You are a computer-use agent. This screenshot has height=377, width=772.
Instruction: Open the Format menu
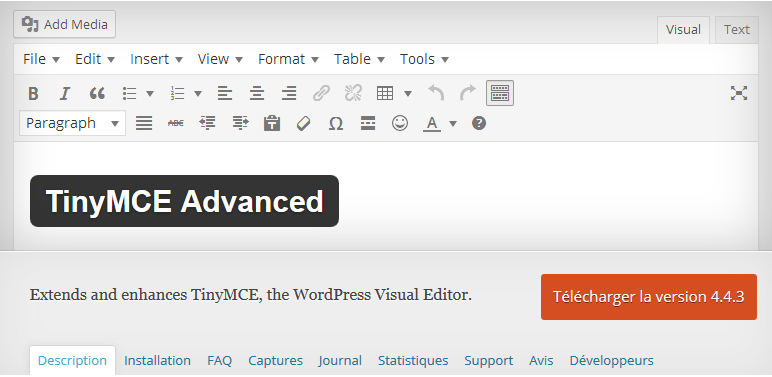pyautogui.click(x=288, y=59)
